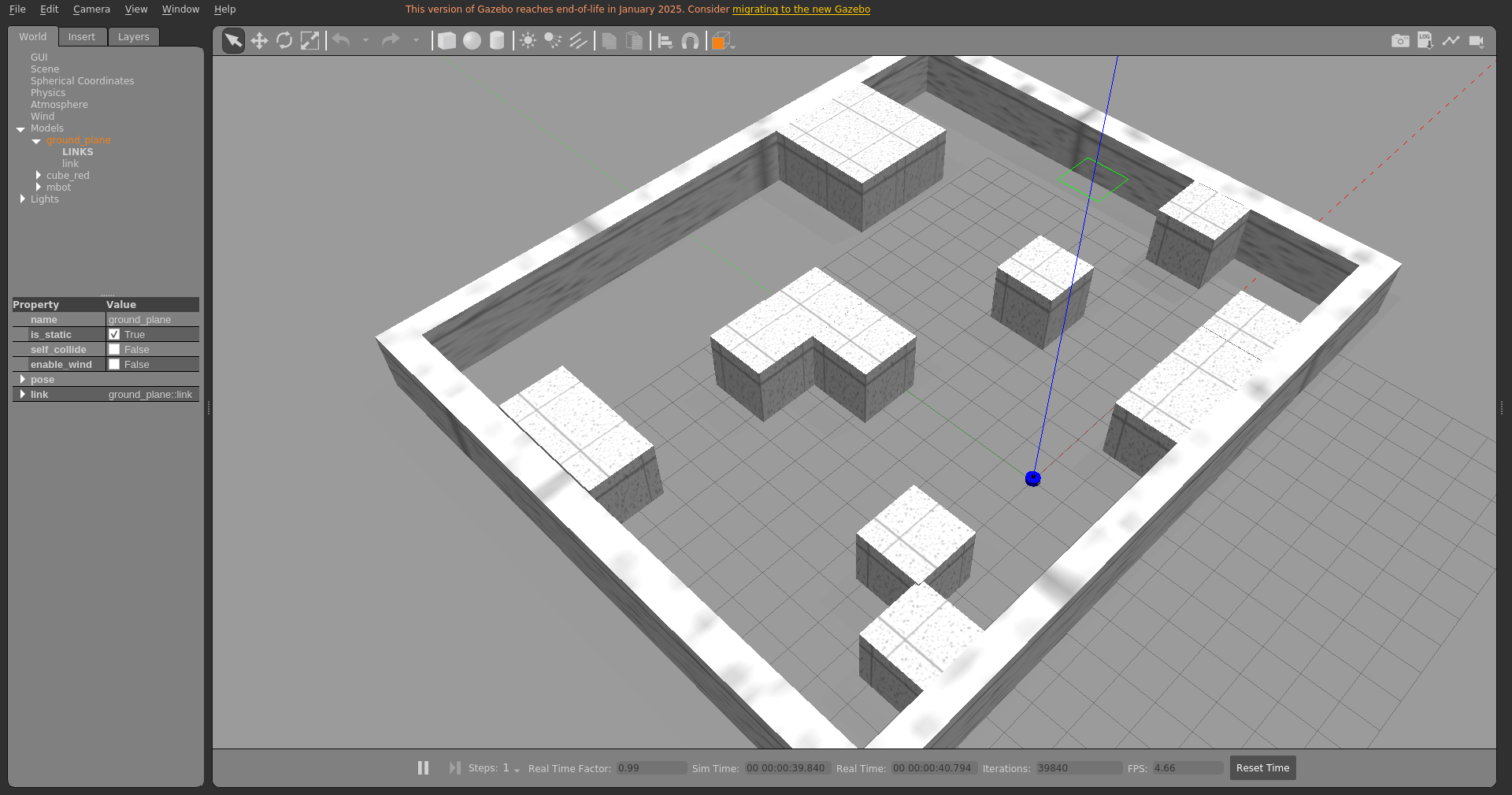Screen dimensions: 1512x795
Task: Insert a cylinder shape
Action: coord(497,41)
